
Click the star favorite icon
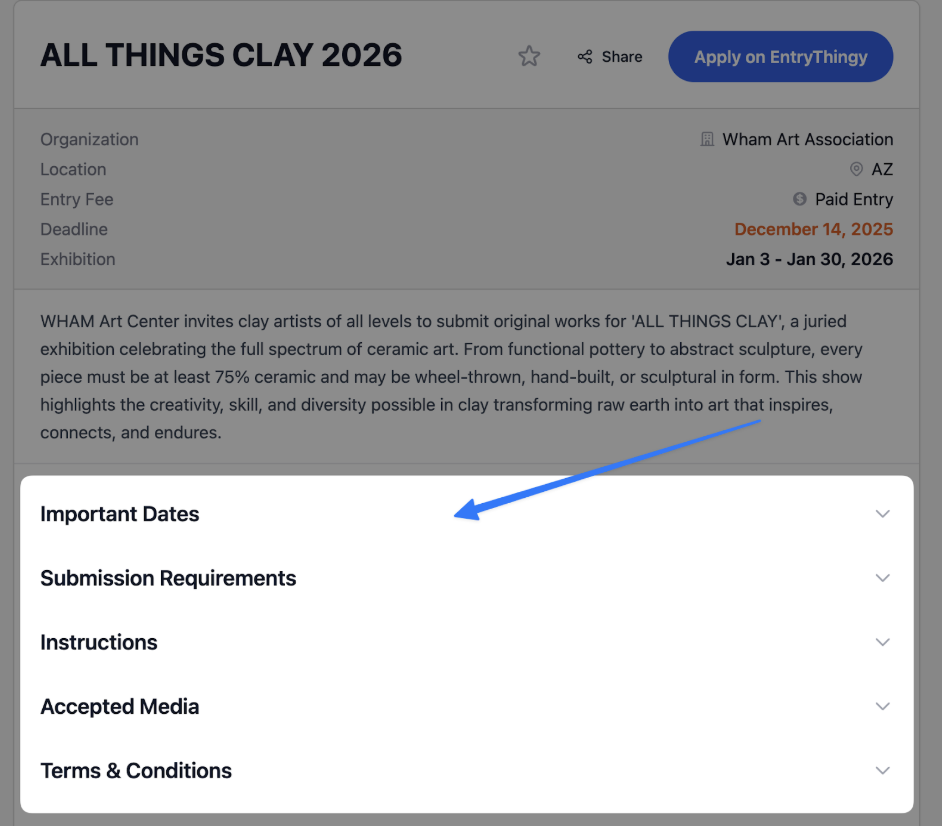point(529,56)
